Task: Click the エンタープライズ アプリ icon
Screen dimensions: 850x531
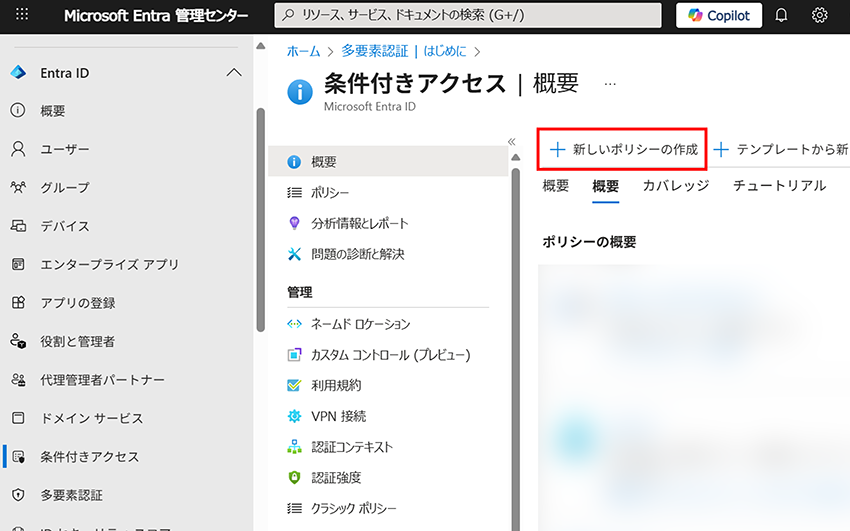Action: point(18,264)
